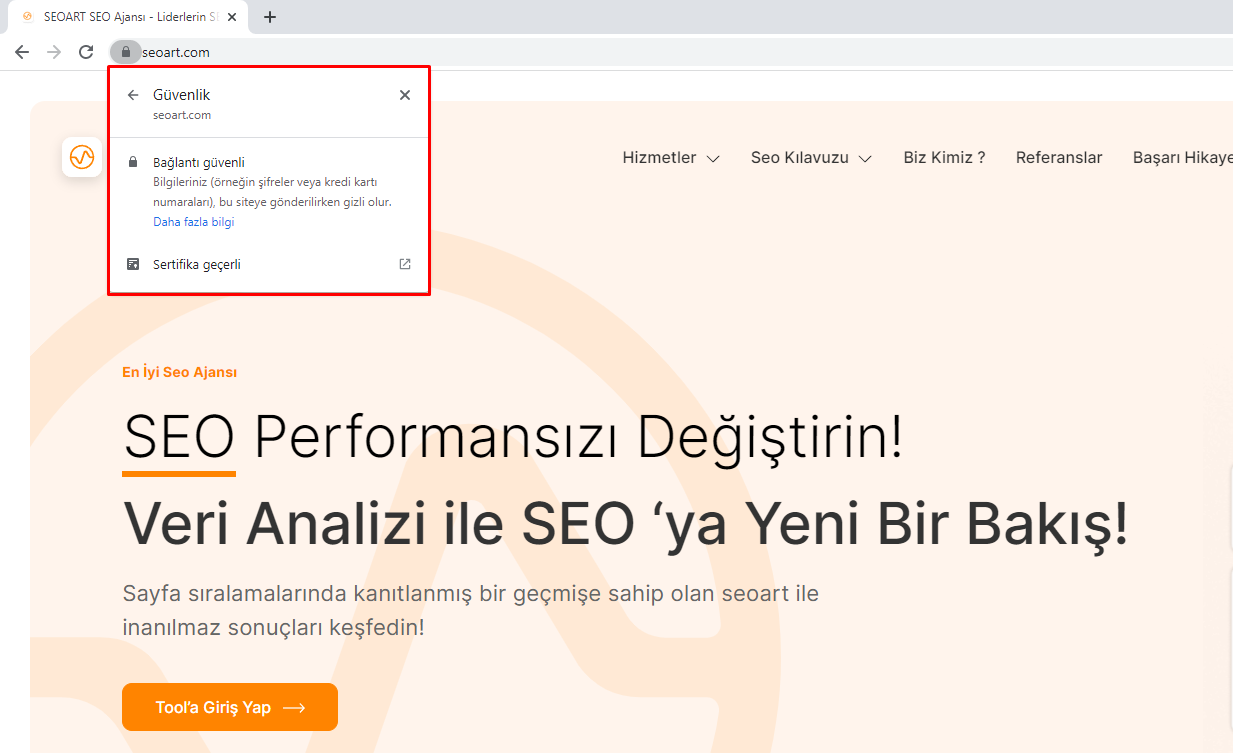Open the Hizmetler dropdown menu
The width and height of the screenshot is (1233, 753).
pyautogui.click(x=671, y=158)
